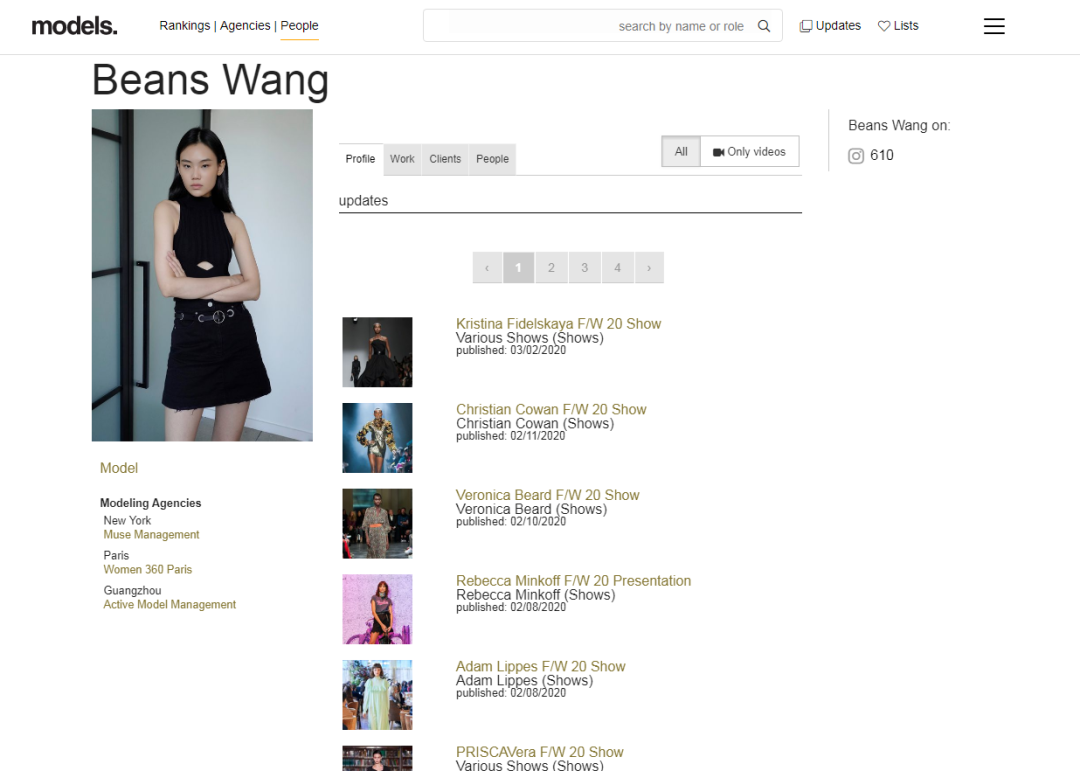1080x771 pixels.
Task: Select page 1 in pagination
Action: [x=519, y=267]
